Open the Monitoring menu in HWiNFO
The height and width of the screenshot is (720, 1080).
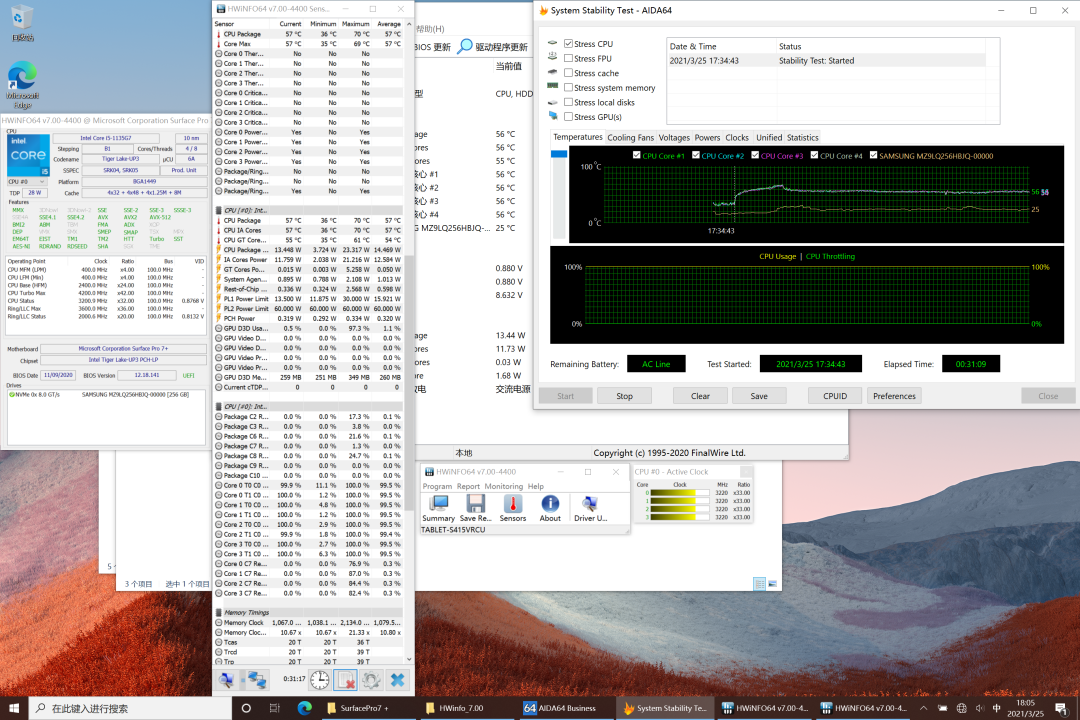tap(504, 487)
